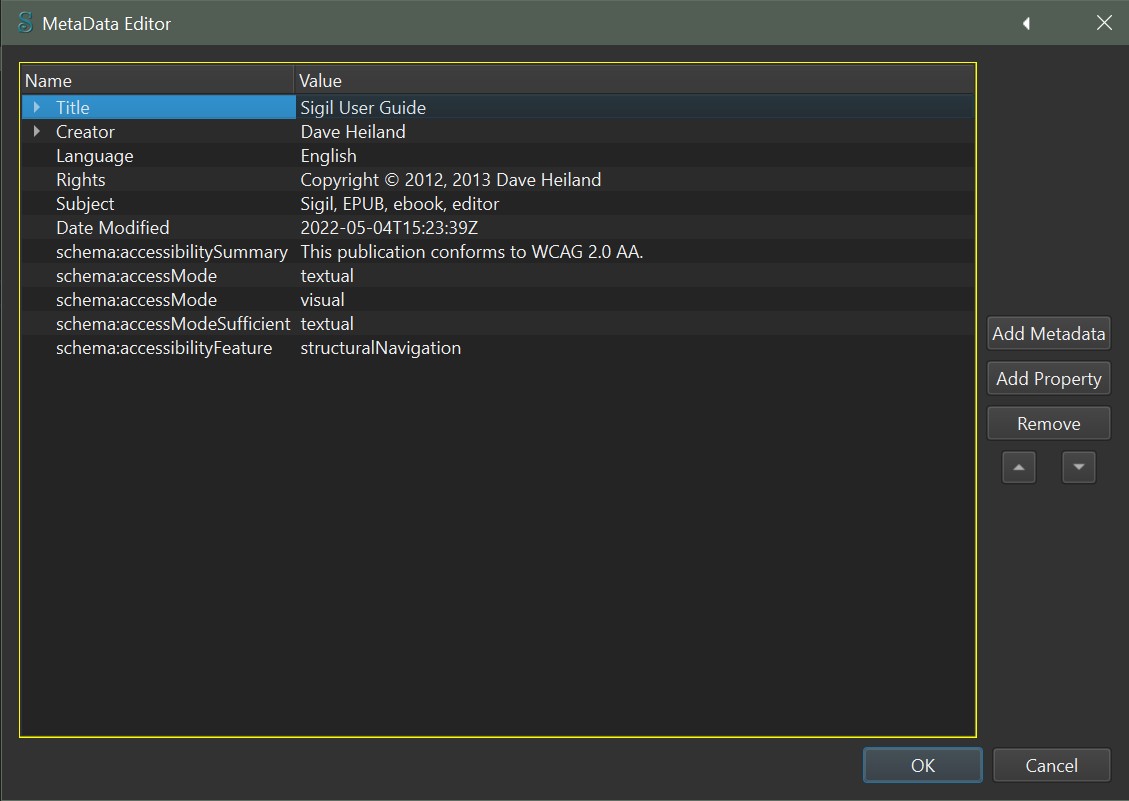Select schema:accessMode row with textual value
1129x801 pixels.
498,276
